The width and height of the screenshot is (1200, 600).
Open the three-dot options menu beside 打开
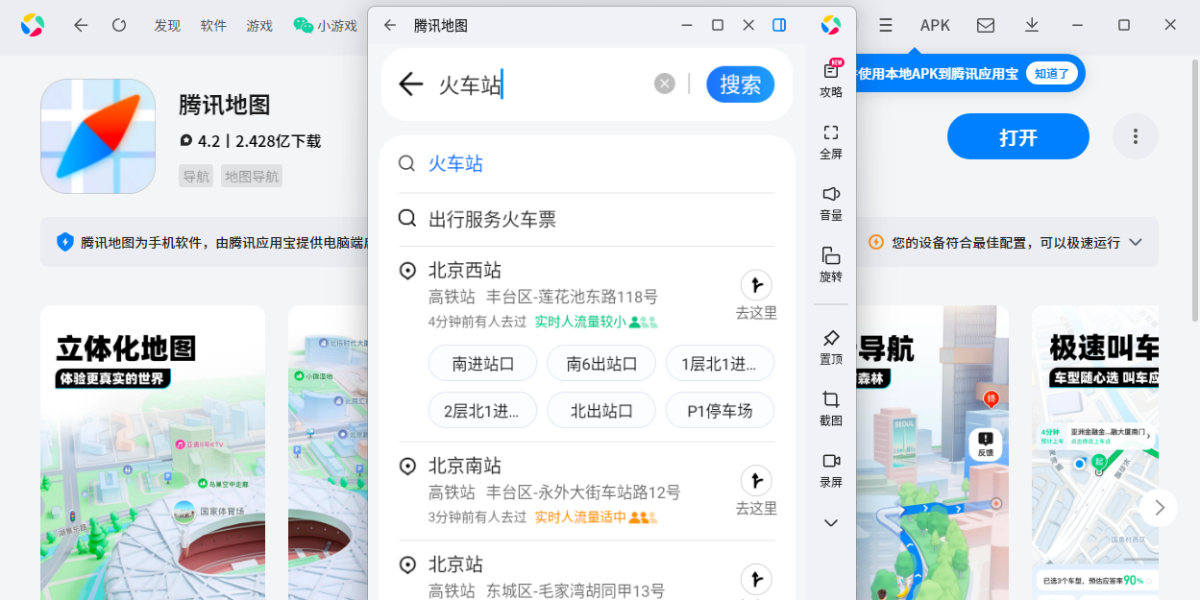(1135, 136)
